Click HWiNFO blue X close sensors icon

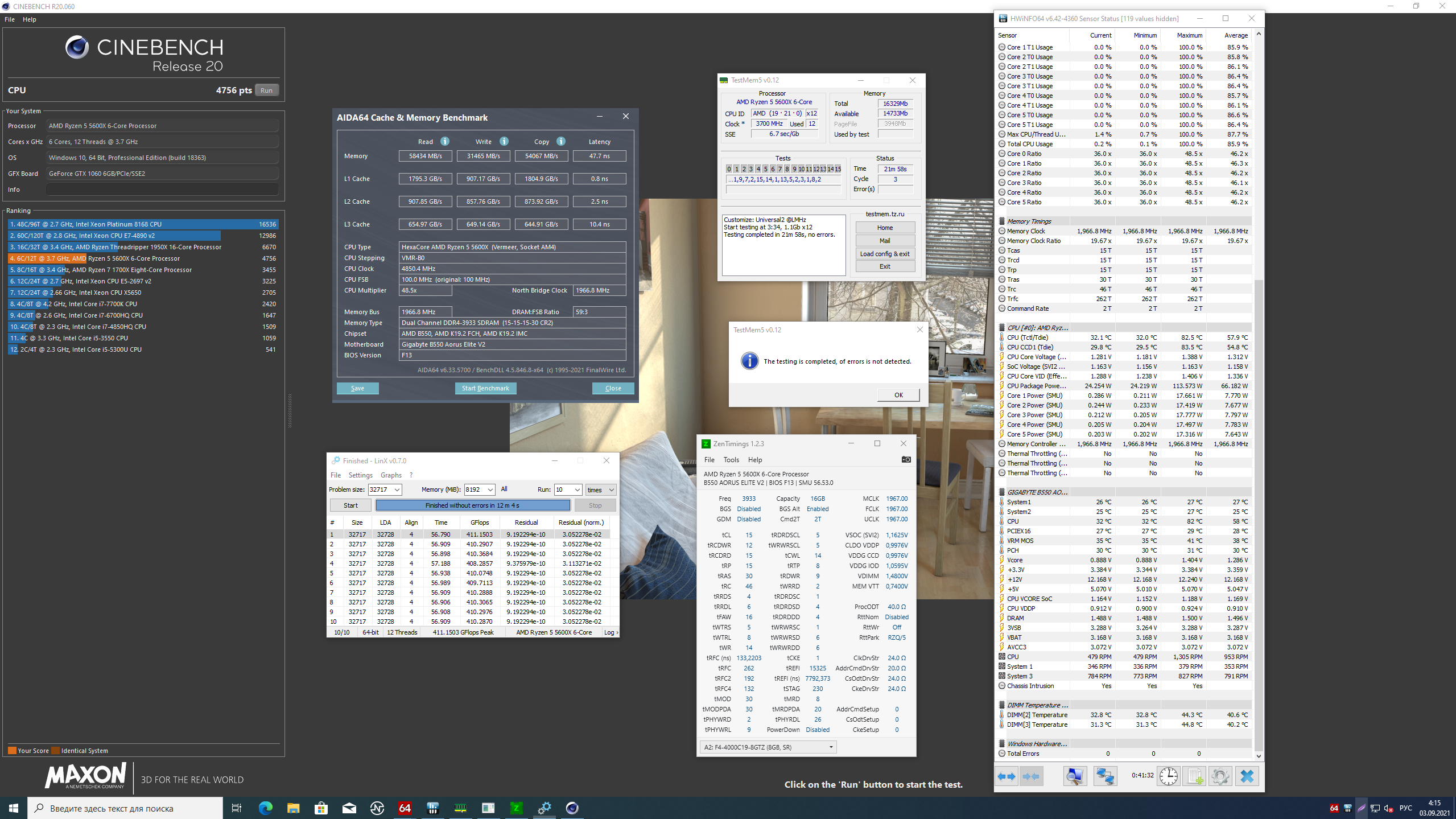tap(1247, 776)
